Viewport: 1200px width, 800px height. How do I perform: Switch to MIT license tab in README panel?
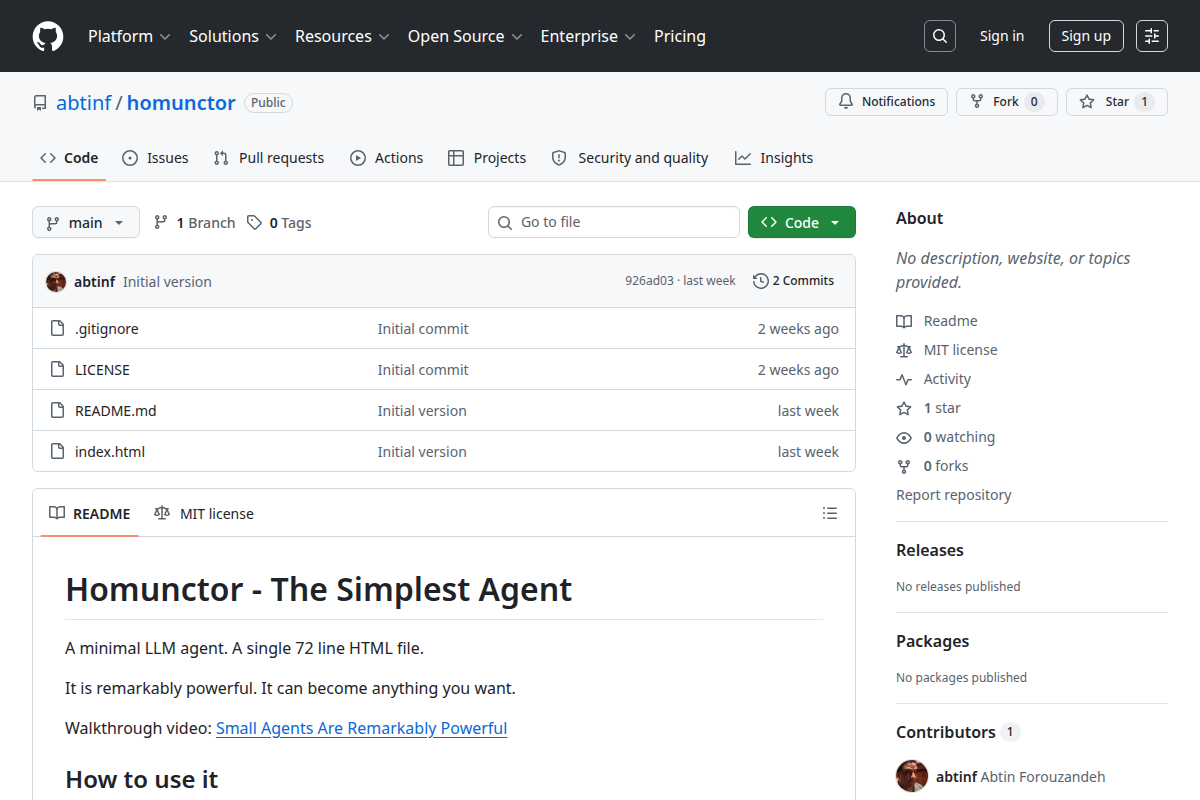[204, 513]
